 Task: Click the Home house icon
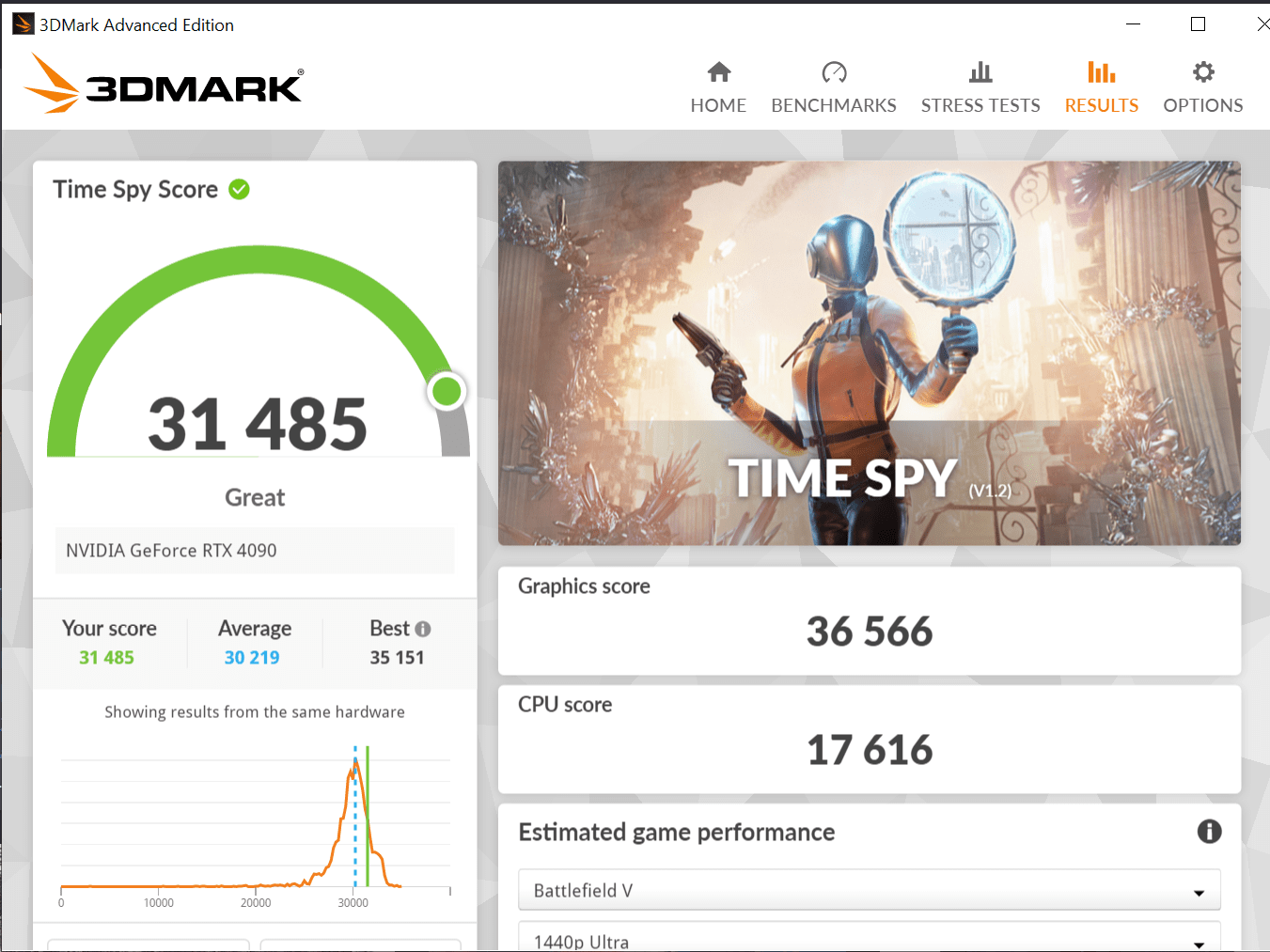click(719, 72)
